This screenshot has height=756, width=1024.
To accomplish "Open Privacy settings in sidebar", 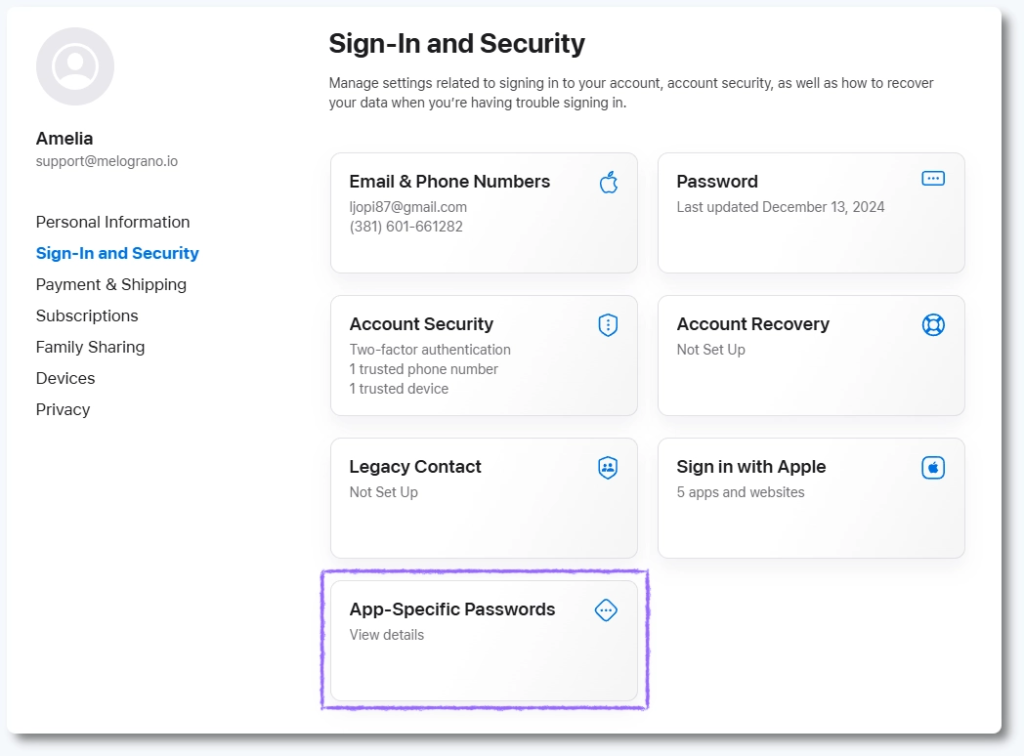I will tap(62, 409).
